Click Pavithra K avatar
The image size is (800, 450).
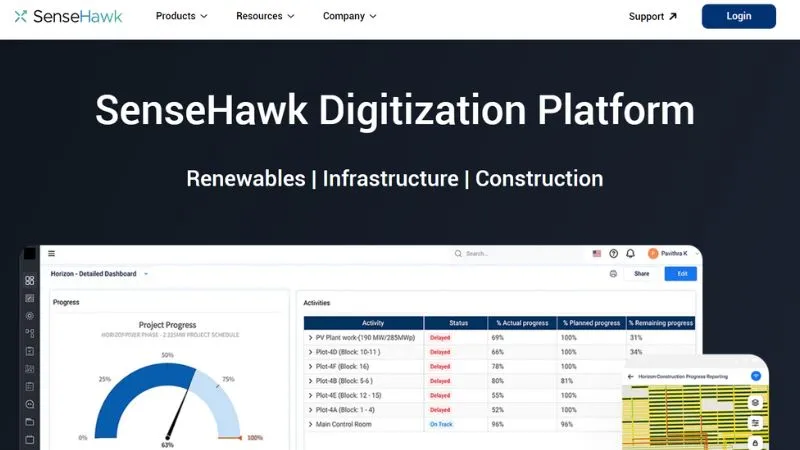653,254
